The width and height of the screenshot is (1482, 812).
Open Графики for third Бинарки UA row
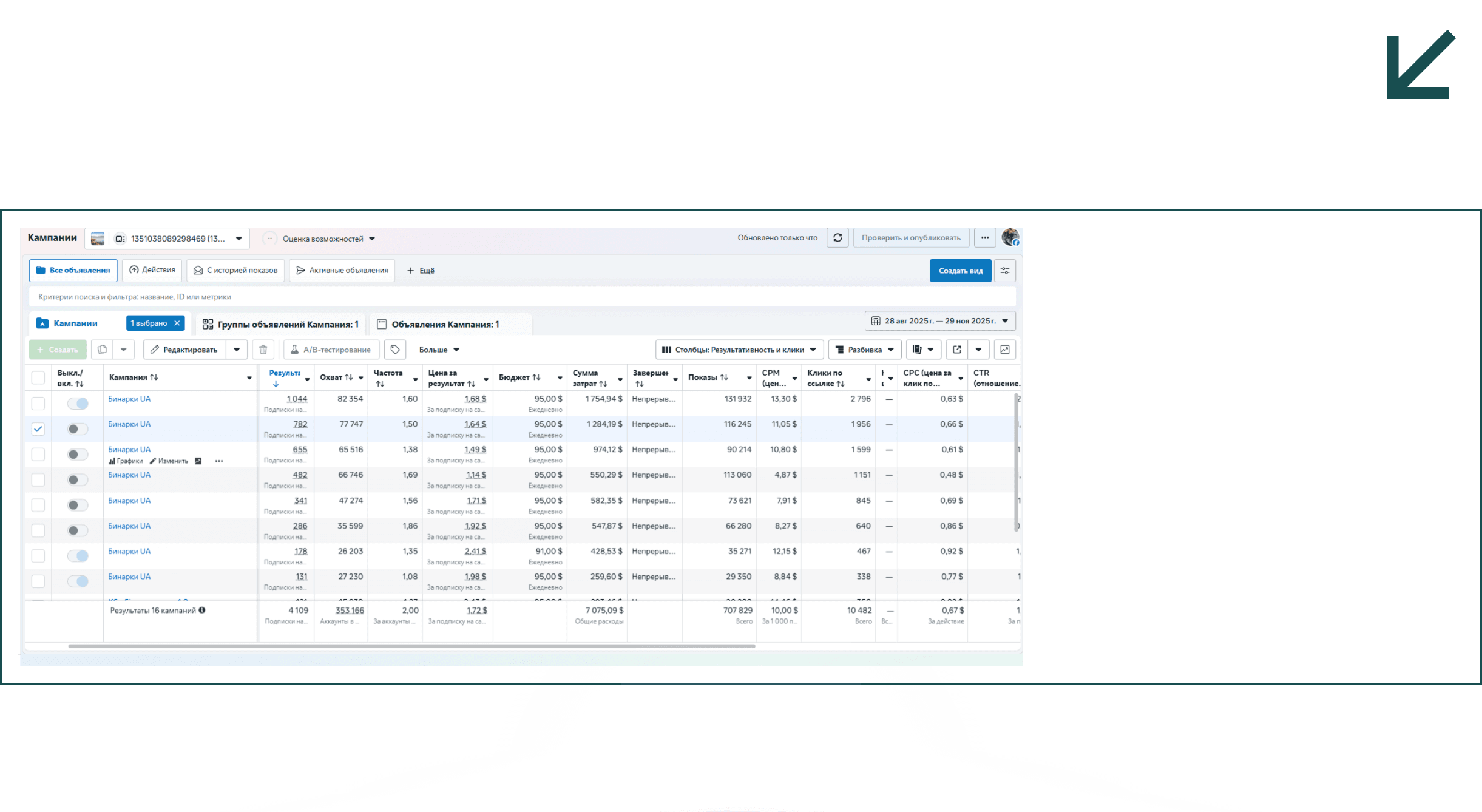point(126,461)
